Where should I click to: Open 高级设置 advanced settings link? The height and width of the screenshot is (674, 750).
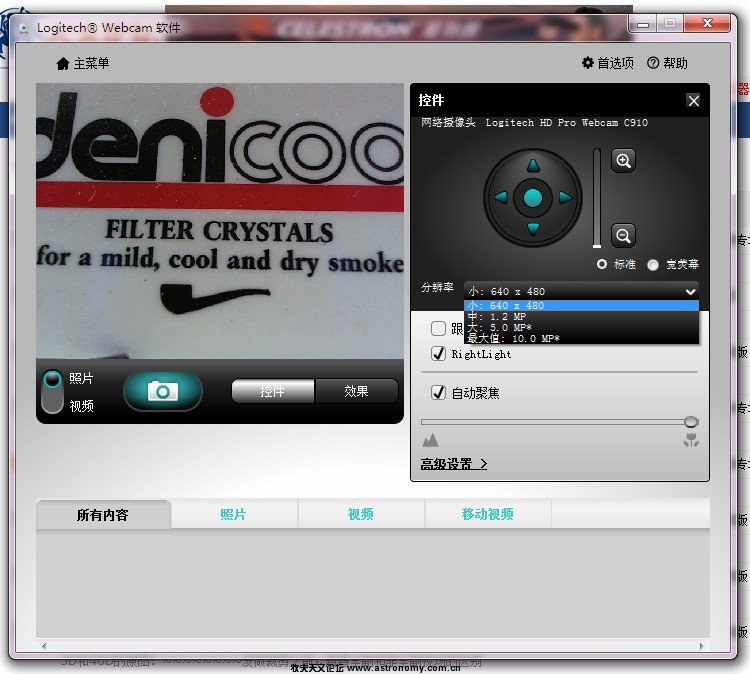(453, 464)
